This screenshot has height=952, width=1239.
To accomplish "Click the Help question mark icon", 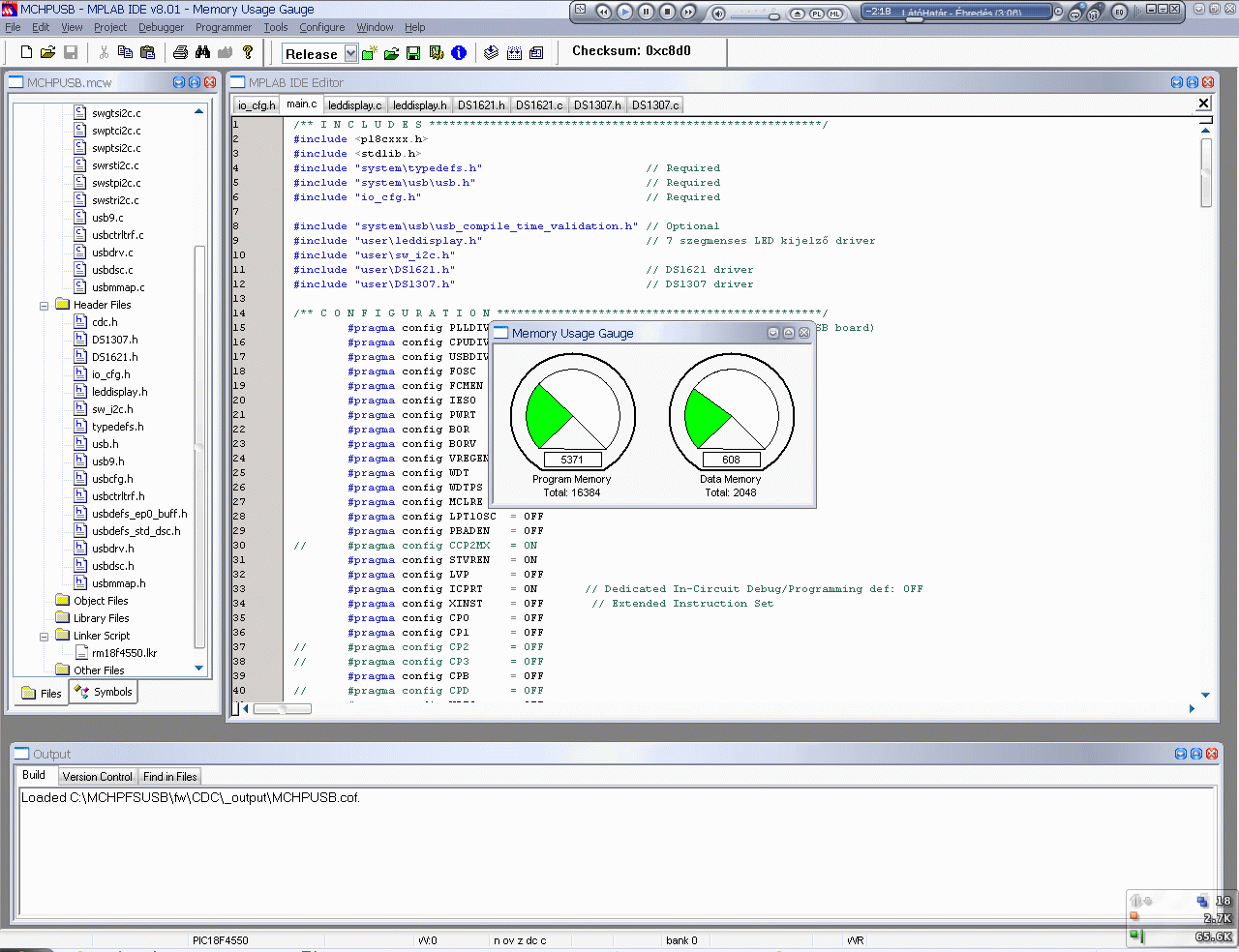I will point(248,52).
